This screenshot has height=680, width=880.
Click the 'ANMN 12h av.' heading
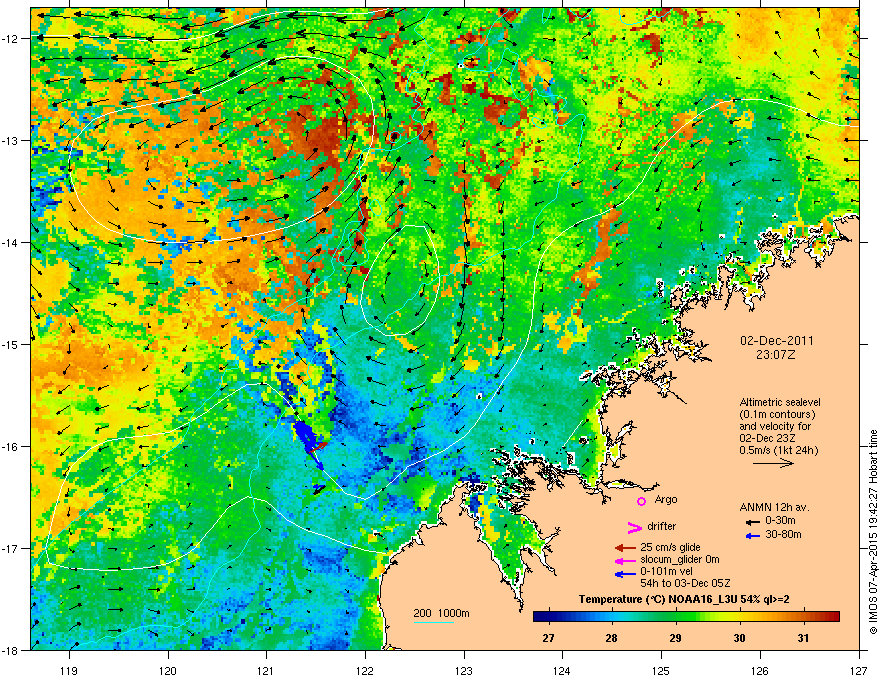pyautogui.click(x=774, y=508)
